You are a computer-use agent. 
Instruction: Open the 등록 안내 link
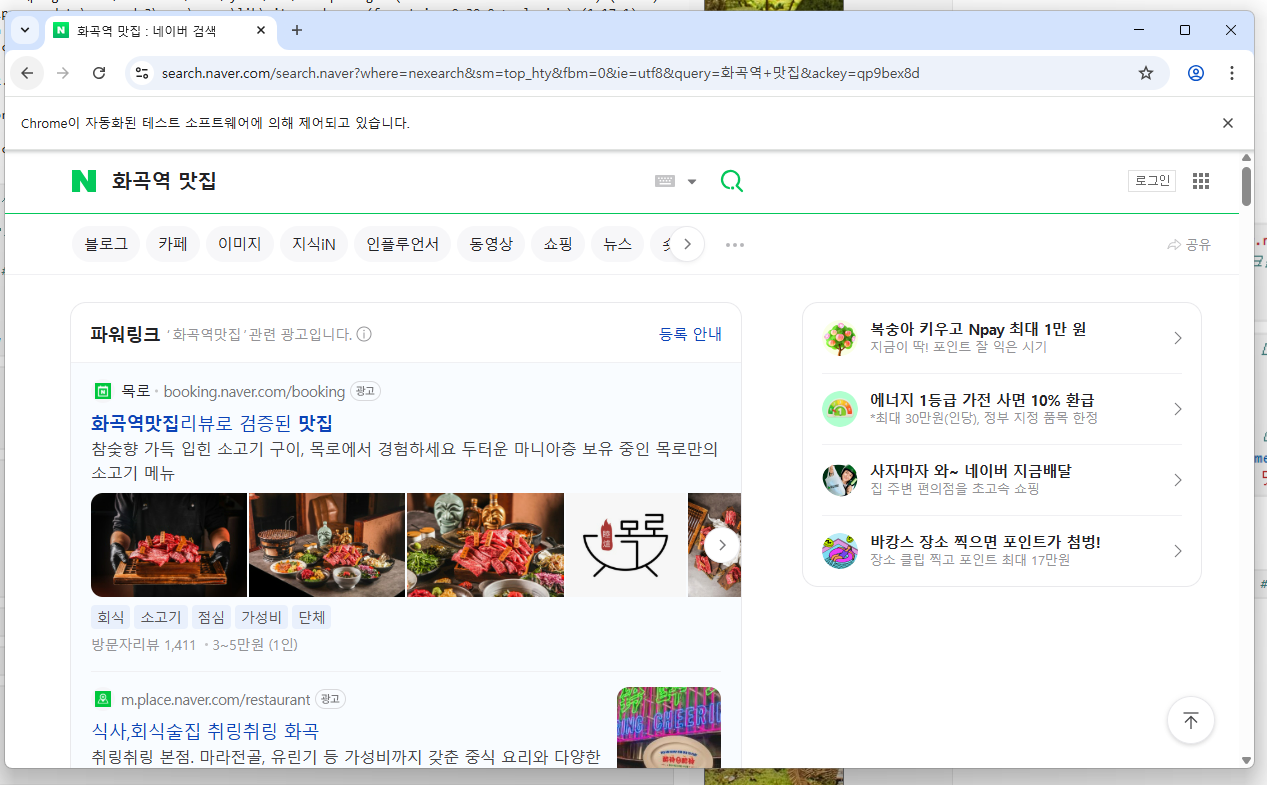690,334
